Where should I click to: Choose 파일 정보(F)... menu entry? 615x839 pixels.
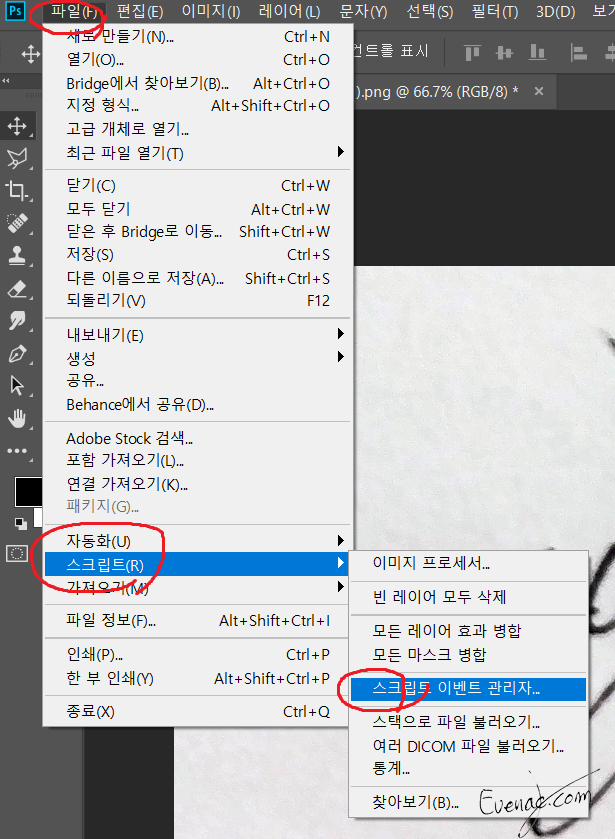198,621
